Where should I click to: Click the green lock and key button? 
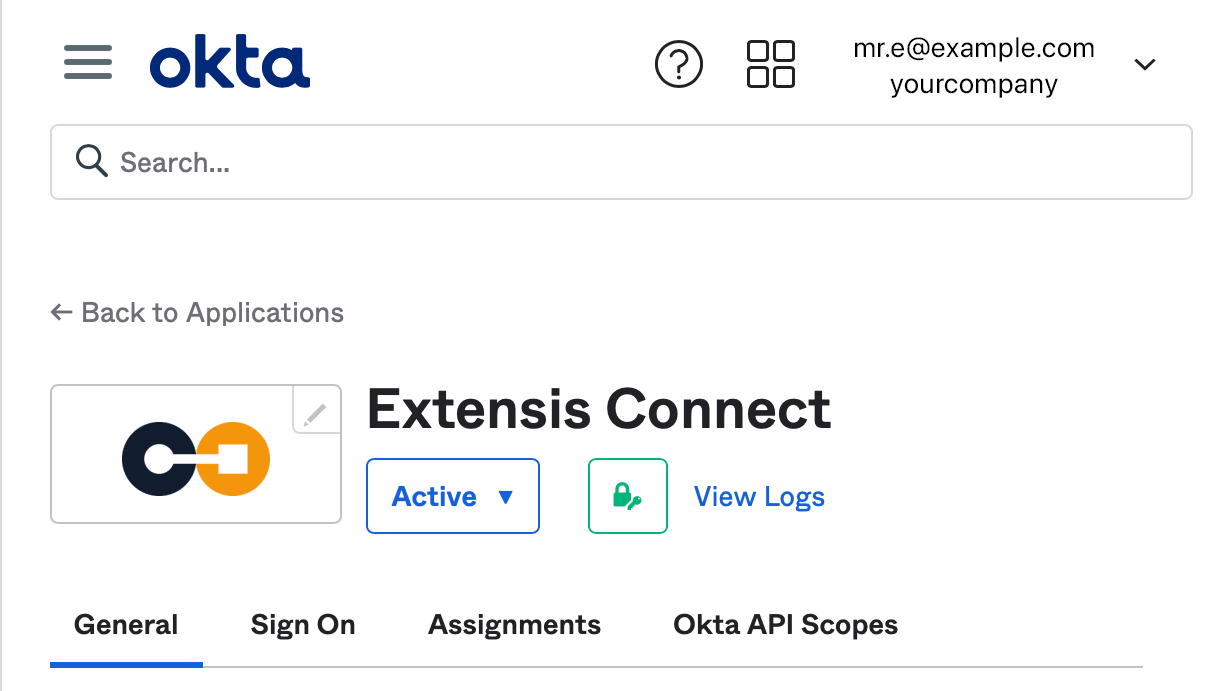(627, 496)
